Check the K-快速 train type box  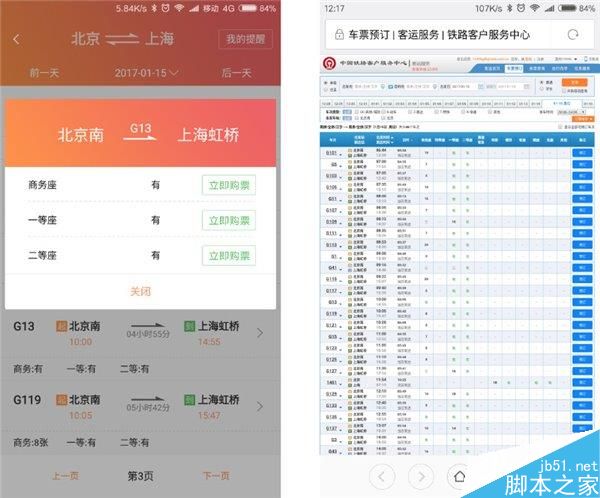coord(463,112)
